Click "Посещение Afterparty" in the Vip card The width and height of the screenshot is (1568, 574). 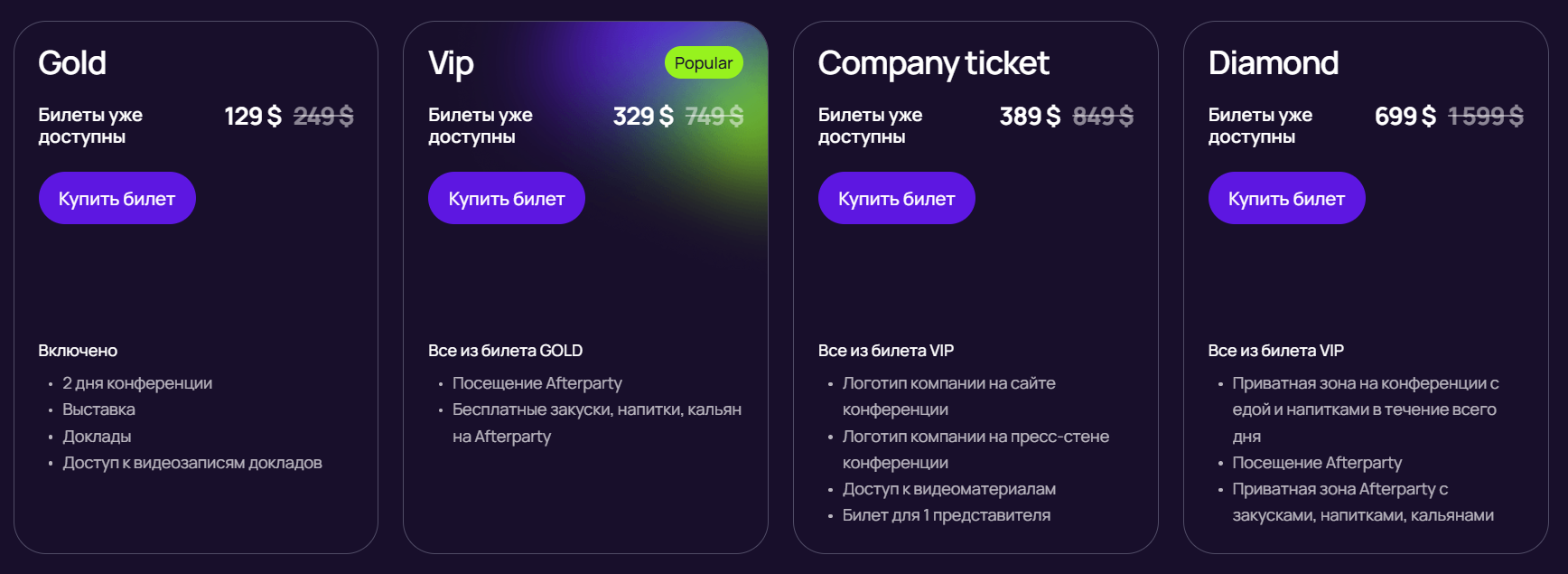click(x=537, y=383)
